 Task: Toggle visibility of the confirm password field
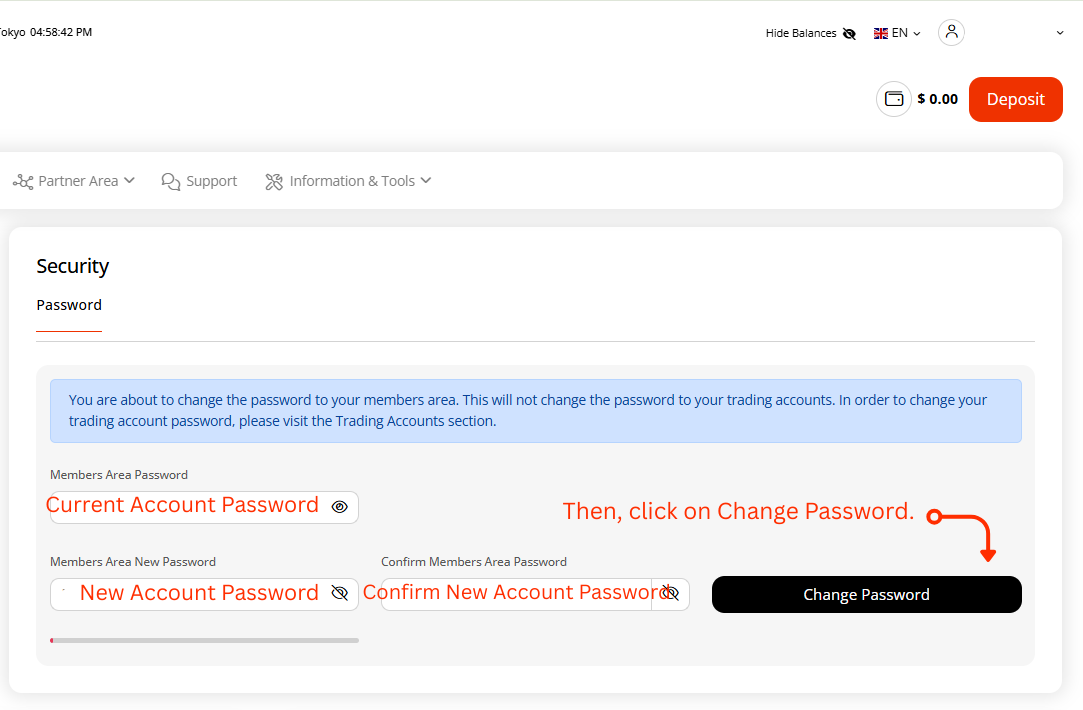click(670, 594)
